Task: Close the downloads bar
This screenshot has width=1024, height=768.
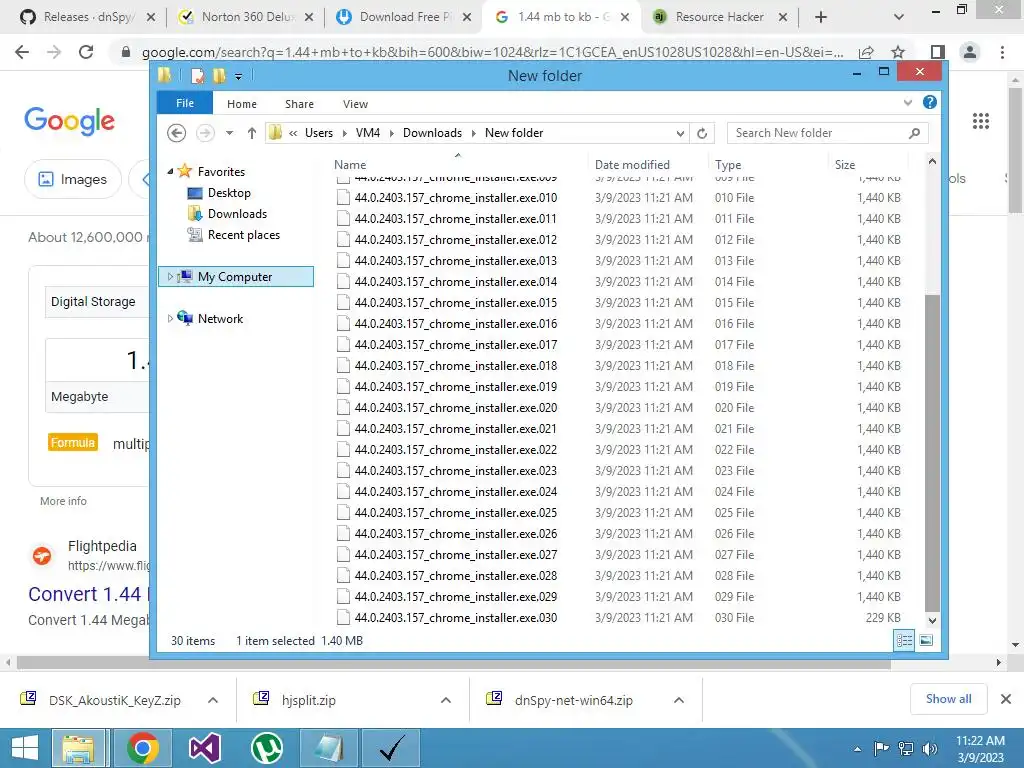Action: click(x=1006, y=699)
